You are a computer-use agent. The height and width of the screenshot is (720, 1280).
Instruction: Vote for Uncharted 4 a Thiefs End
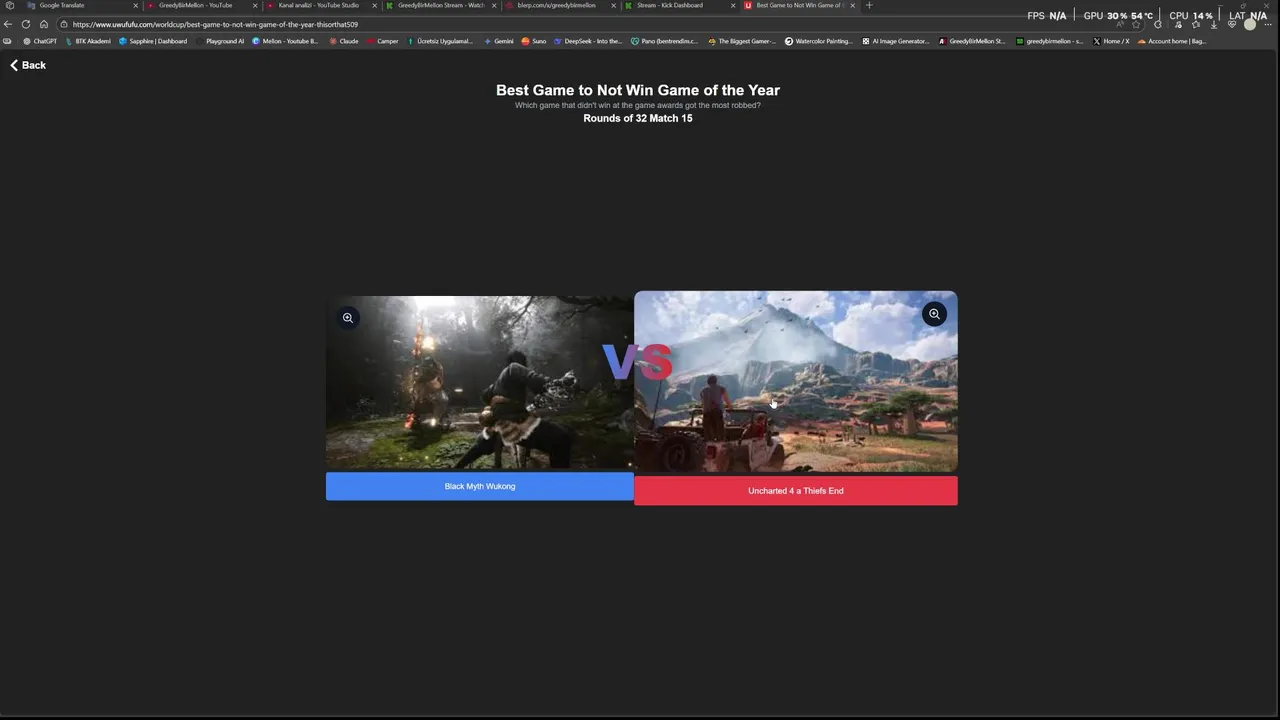point(796,491)
